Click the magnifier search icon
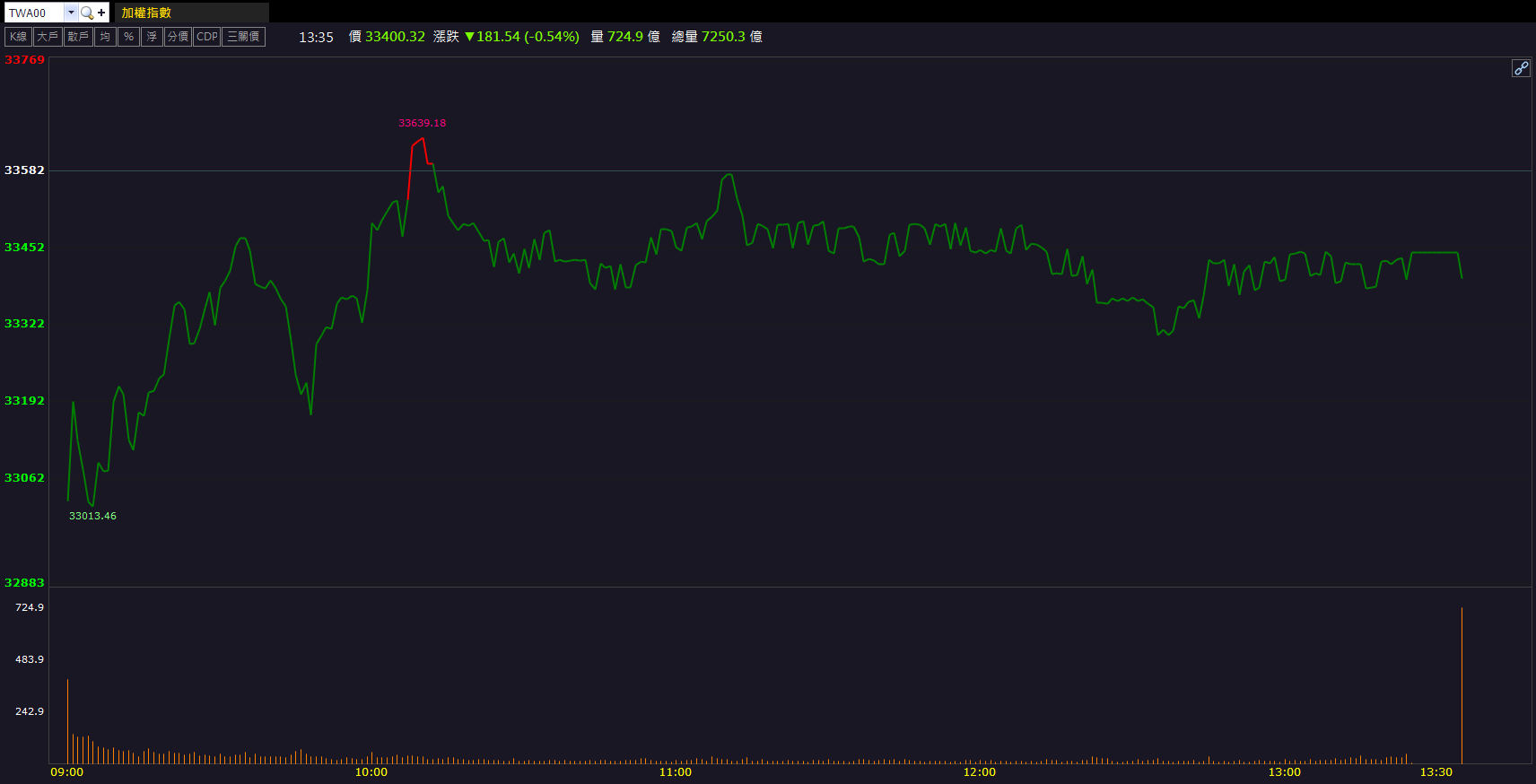 click(87, 13)
